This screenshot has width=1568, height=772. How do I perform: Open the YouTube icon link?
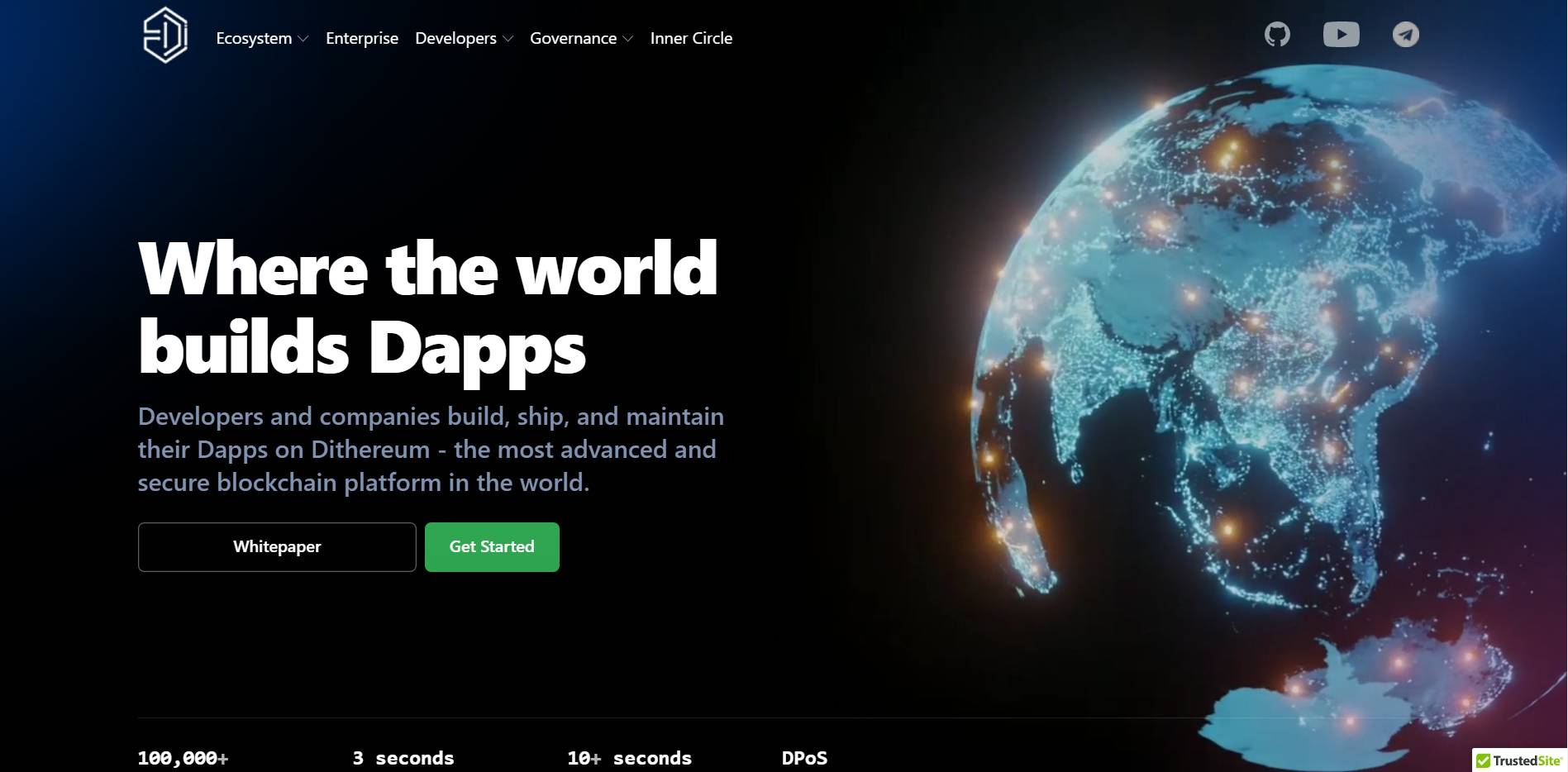1341,35
